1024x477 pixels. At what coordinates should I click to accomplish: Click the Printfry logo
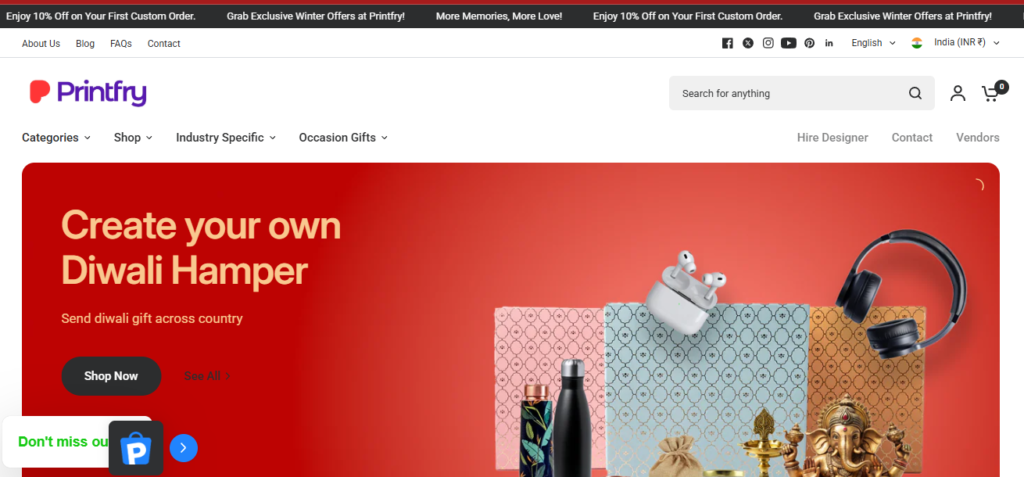(x=88, y=93)
